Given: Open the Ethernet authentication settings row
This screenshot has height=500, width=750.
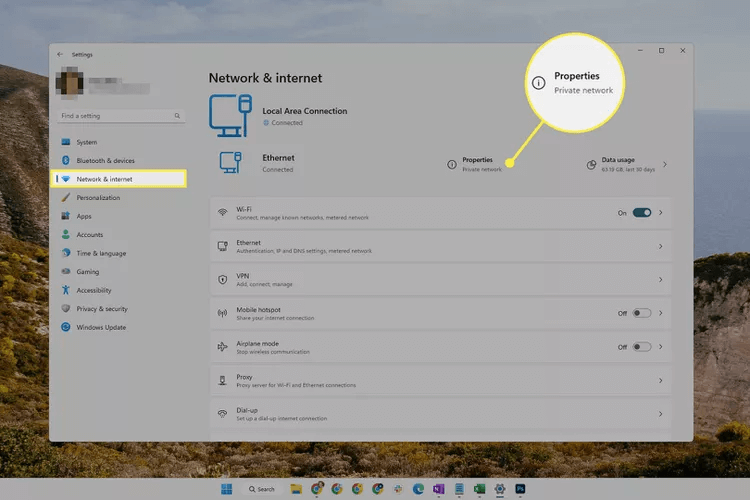Looking at the screenshot, I should click(x=440, y=246).
